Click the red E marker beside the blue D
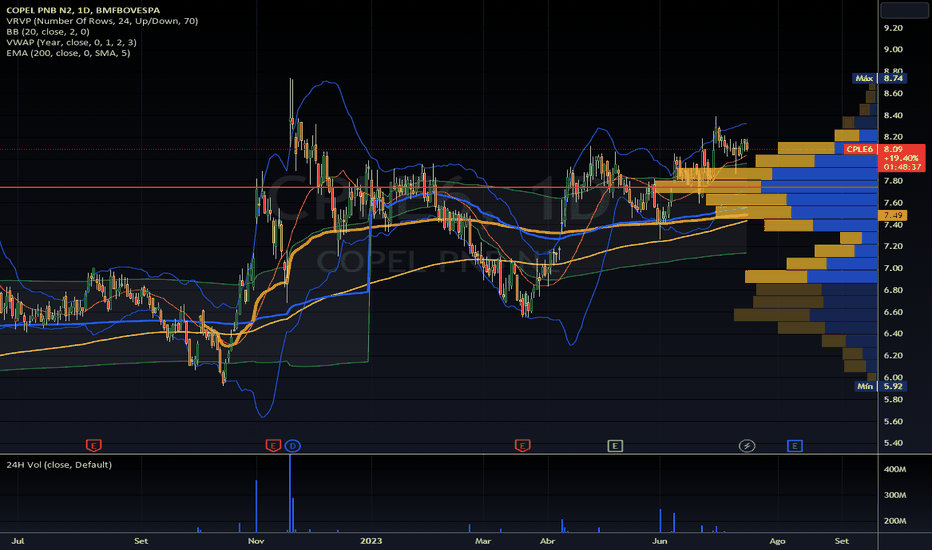 pyautogui.click(x=273, y=445)
